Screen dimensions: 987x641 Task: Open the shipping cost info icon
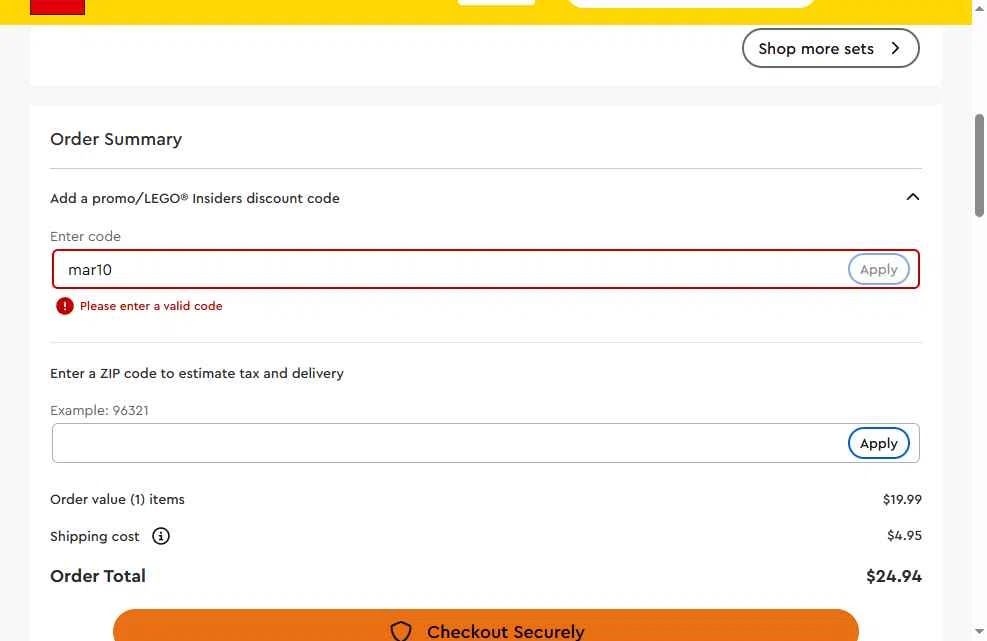[x=161, y=536]
